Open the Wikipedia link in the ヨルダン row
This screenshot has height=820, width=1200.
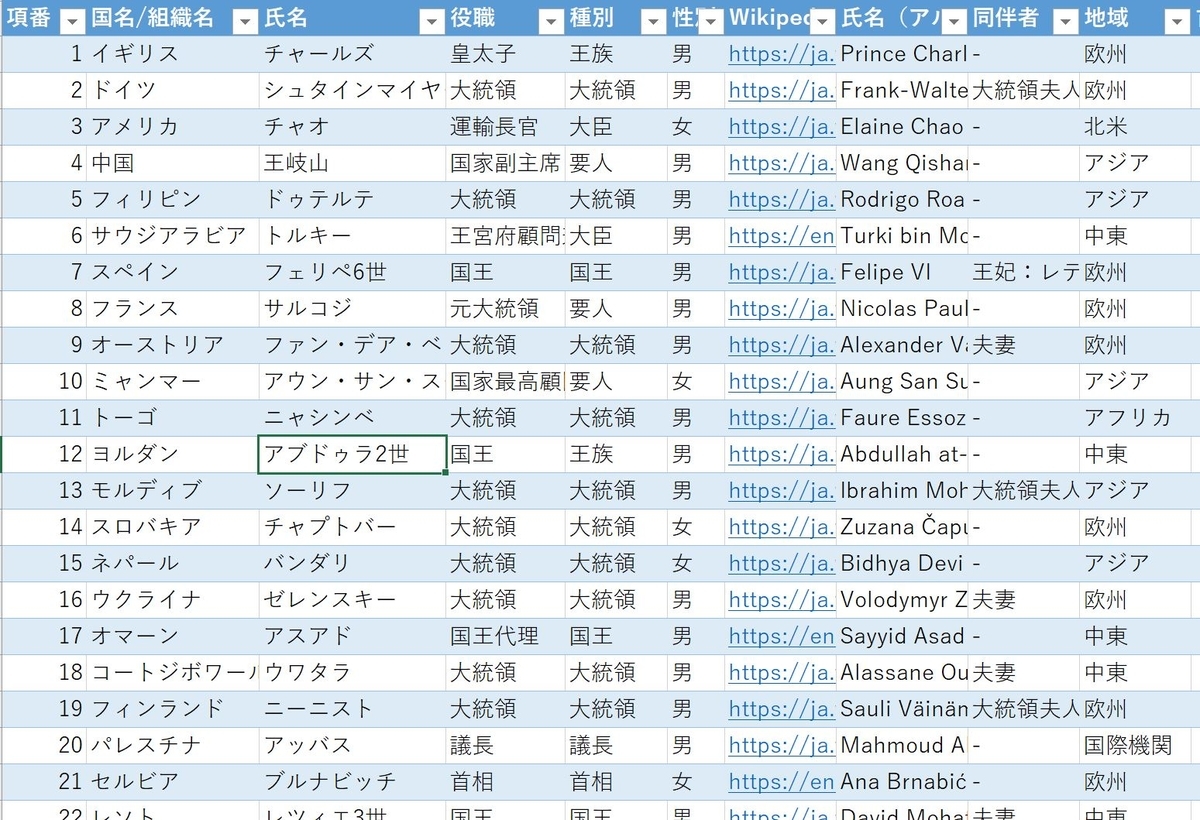click(782, 454)
